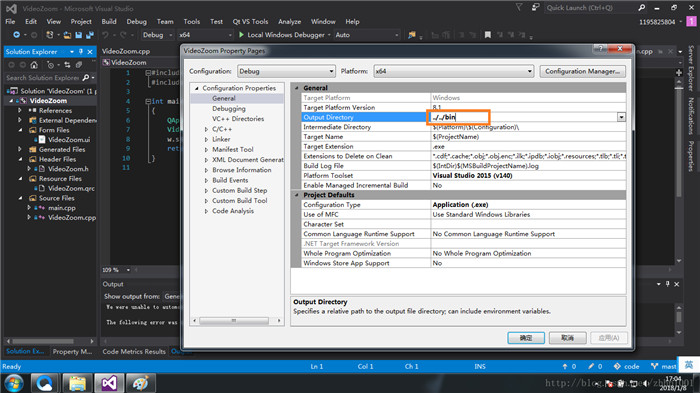Open the file explorer taskbar icon
Screen dimensions: 700x393
77,383
